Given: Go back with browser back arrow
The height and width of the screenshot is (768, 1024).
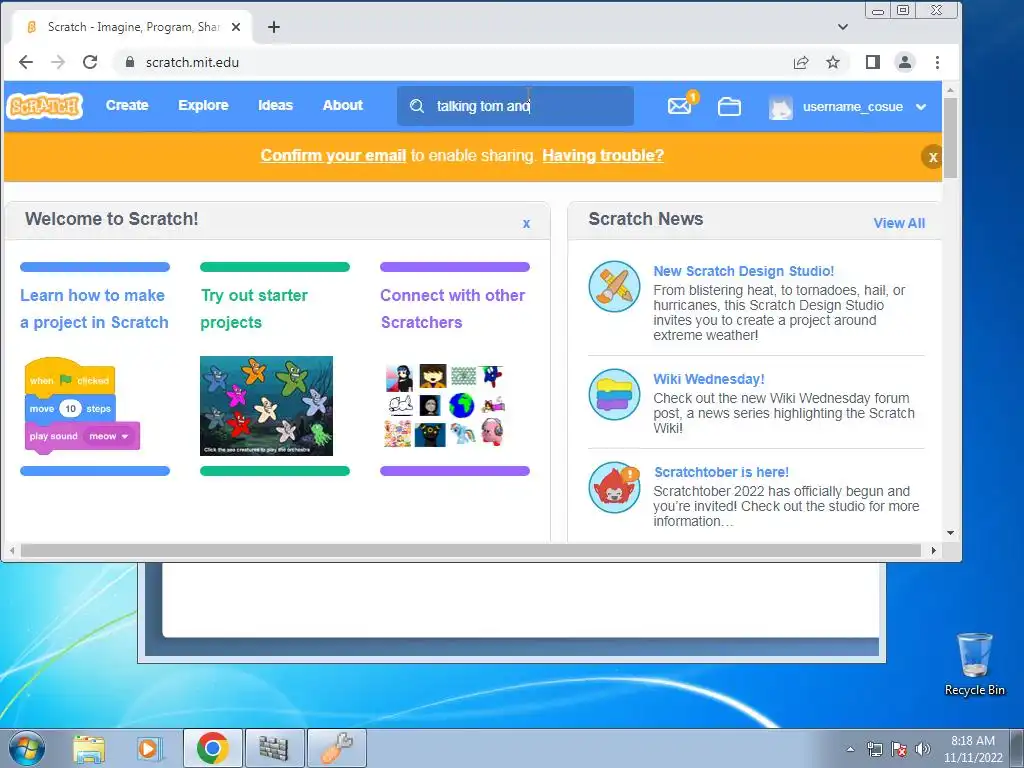Looking at the screenshot, I should tap(25, 62).
